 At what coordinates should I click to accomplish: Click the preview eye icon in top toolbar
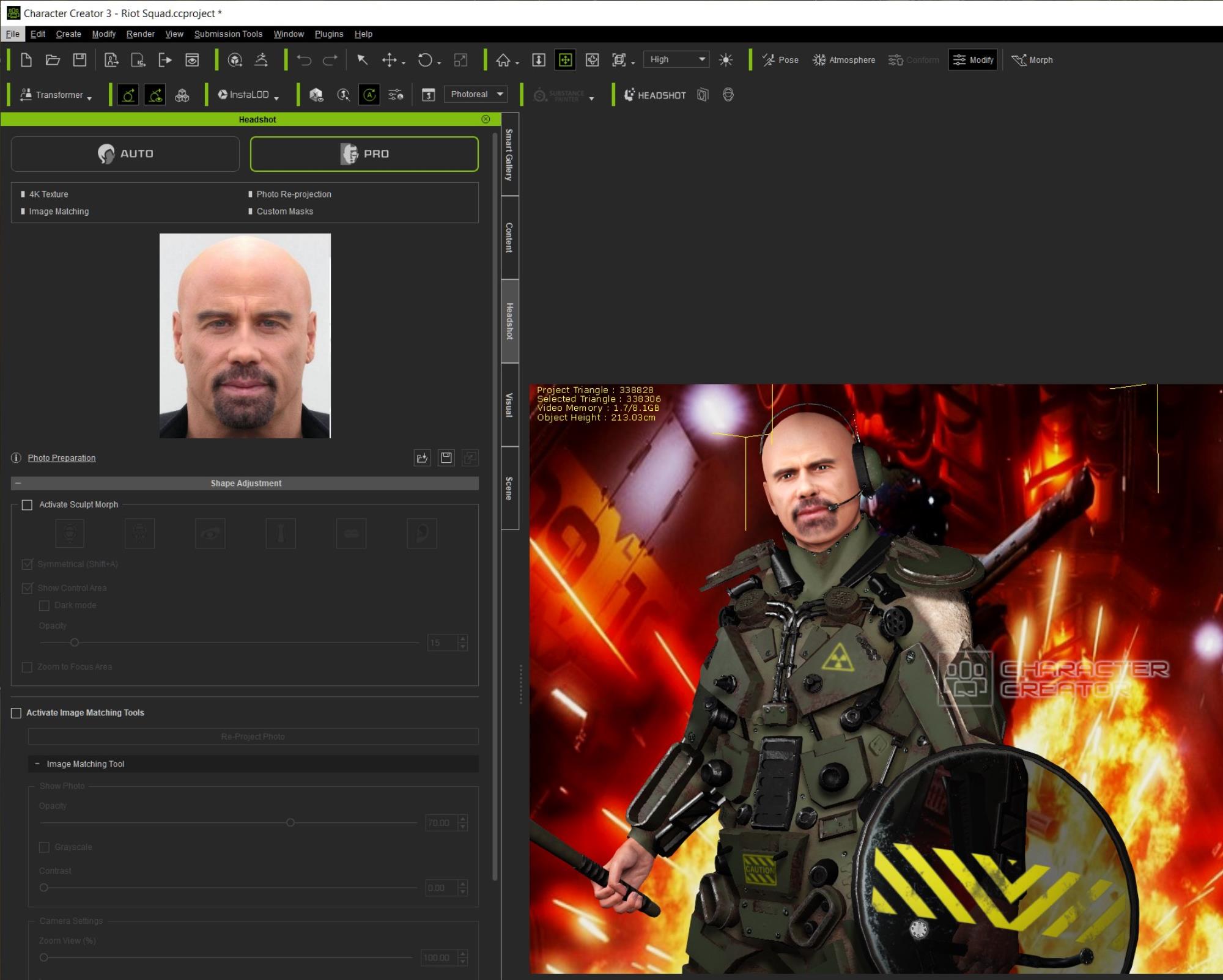click(192, 60)
